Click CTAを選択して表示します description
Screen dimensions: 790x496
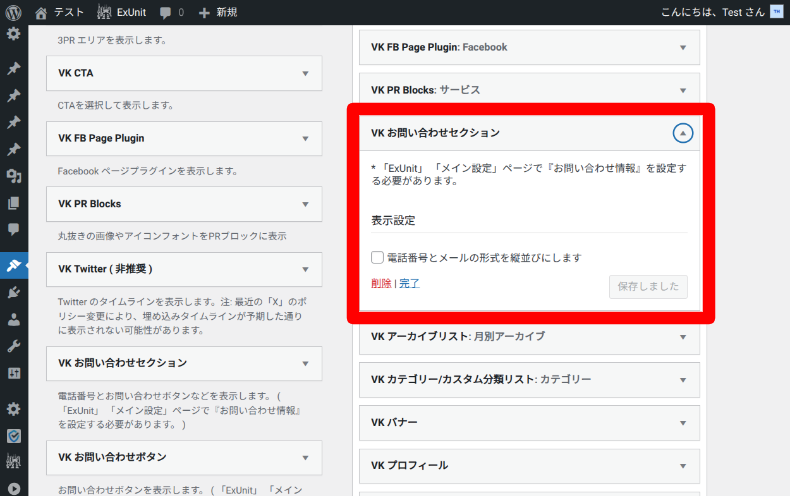click(x=115, y=105)
